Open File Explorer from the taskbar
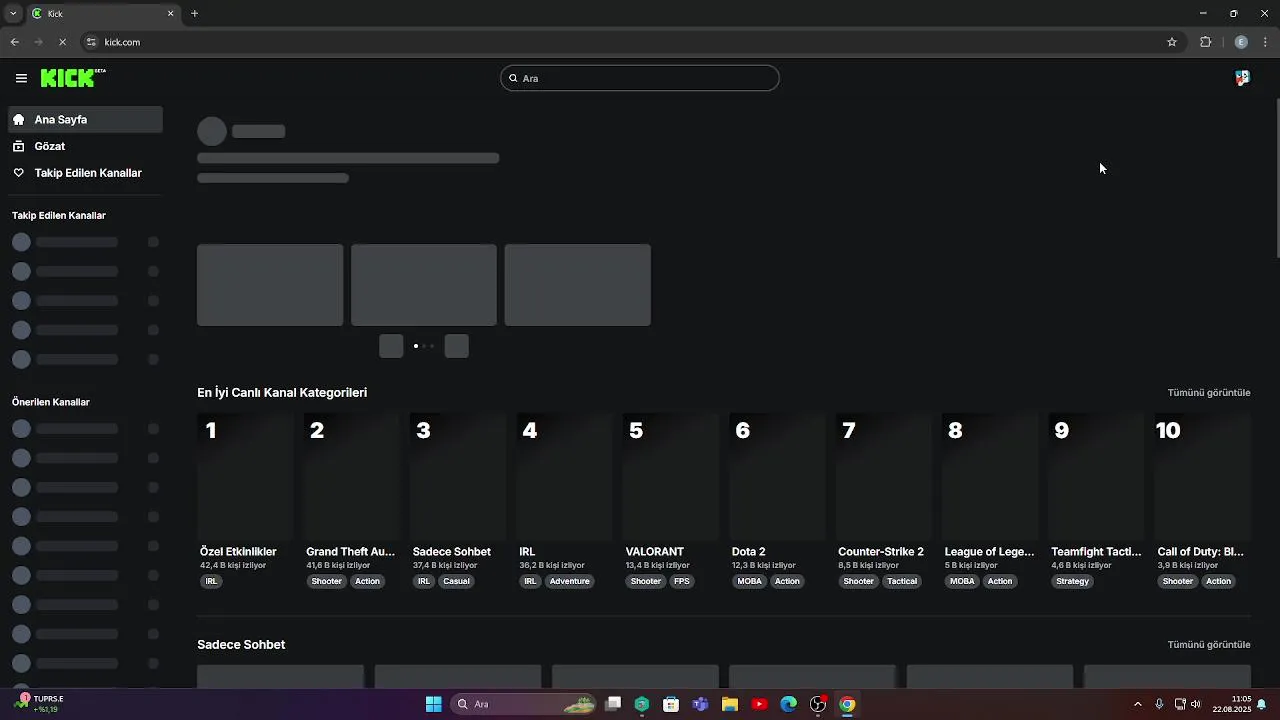Screen dimensions: 1280x720 (x=730, y=704)
